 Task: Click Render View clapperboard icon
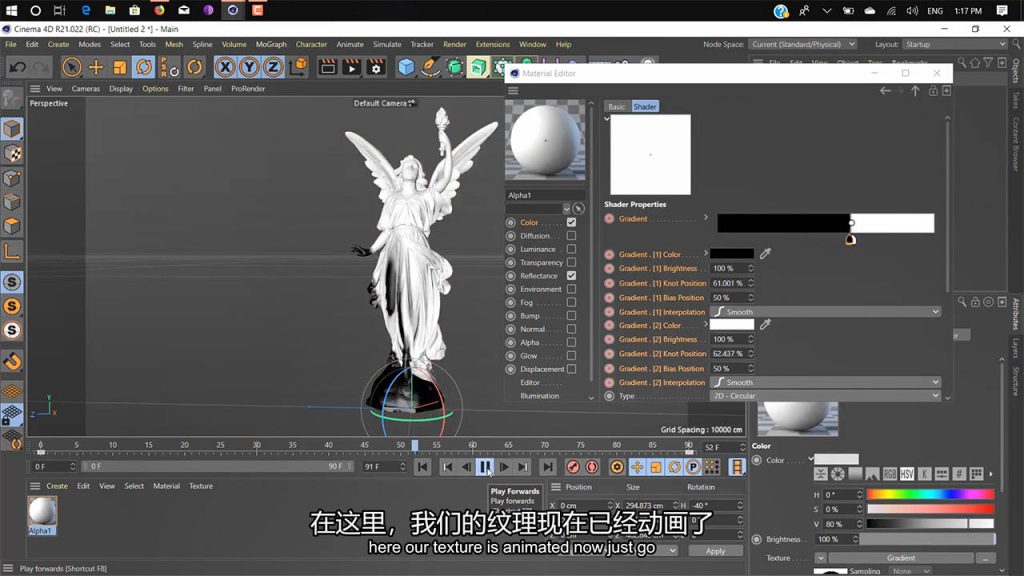tap(328, 67)
